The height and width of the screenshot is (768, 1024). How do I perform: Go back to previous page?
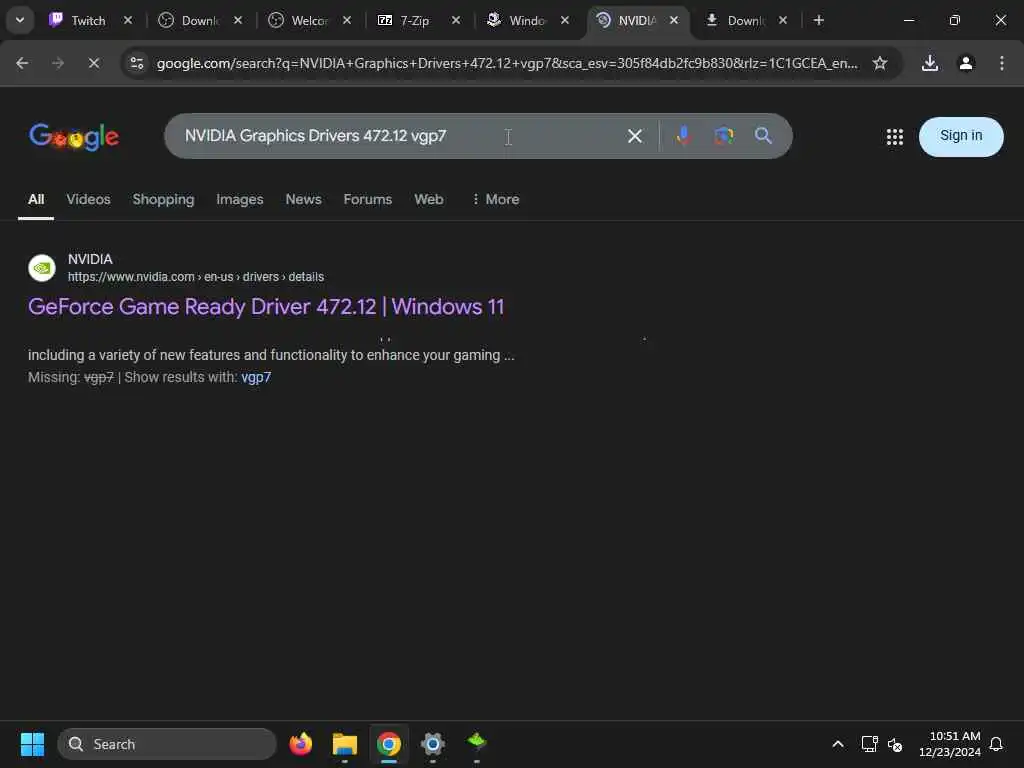click(x=22, y=63)
